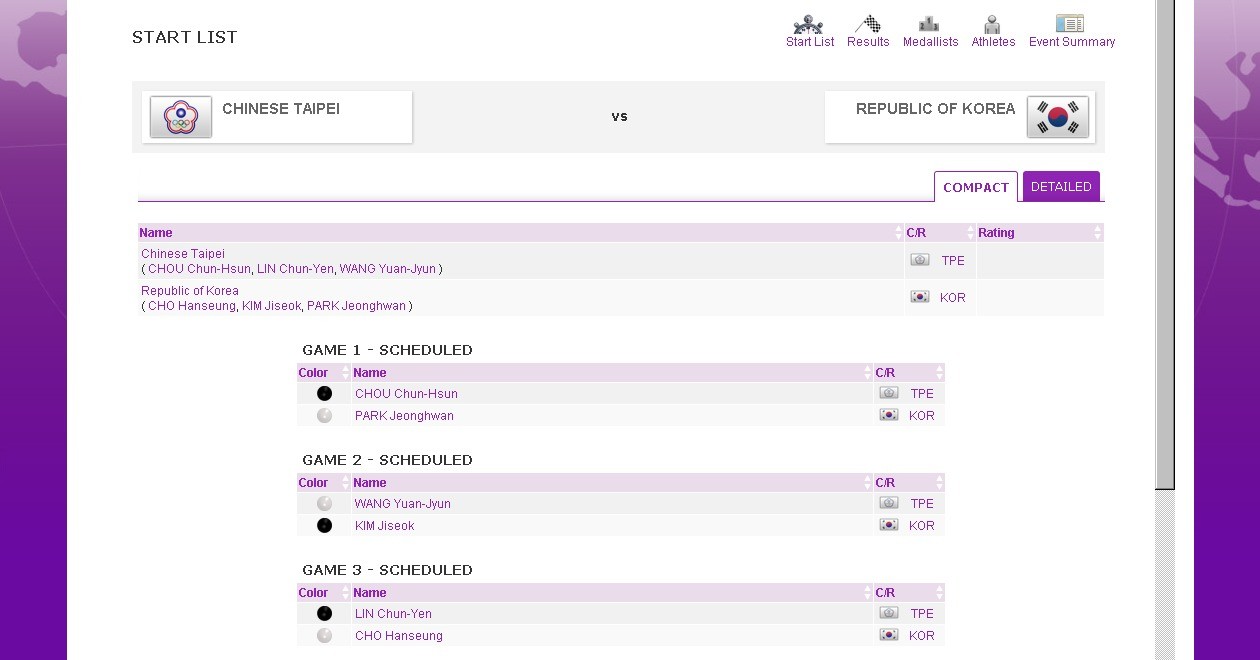Open the Results checkered flag icon
Screen dimensions: 1260x660
867,25
